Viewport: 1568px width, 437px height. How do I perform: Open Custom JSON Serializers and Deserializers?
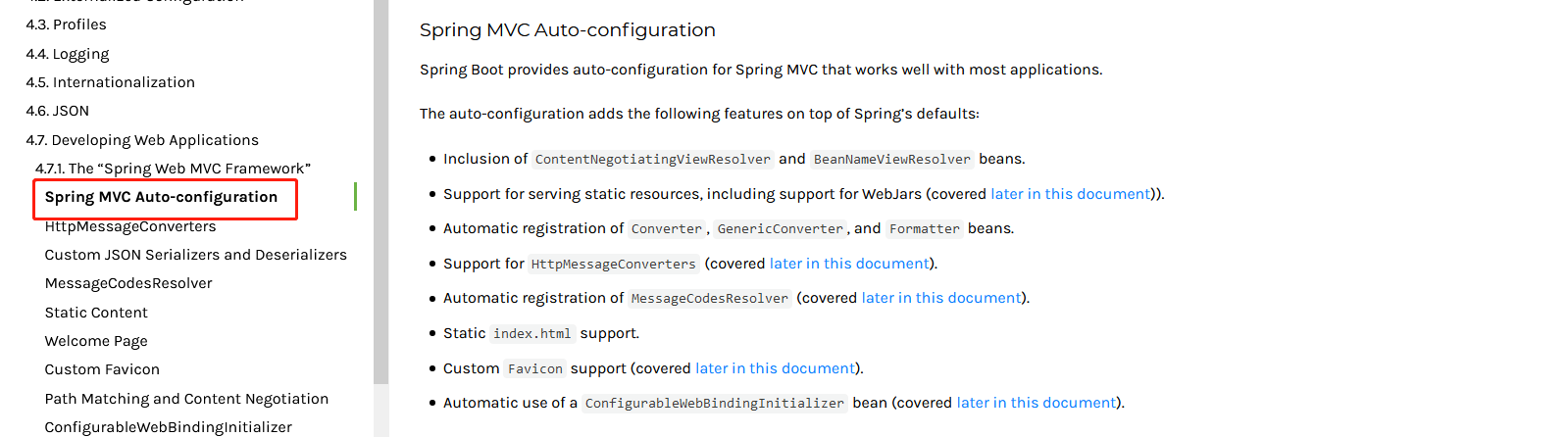point(195,255)
